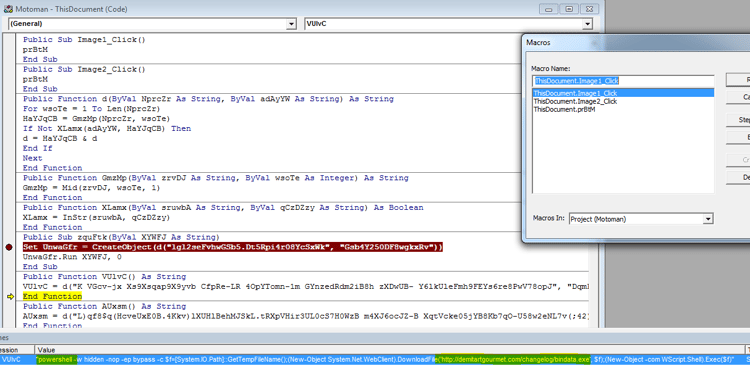The height and width of the screenshot is (366, 750).
Task: Click the breakpoint dot in margin
Action: tap(9, 247)
